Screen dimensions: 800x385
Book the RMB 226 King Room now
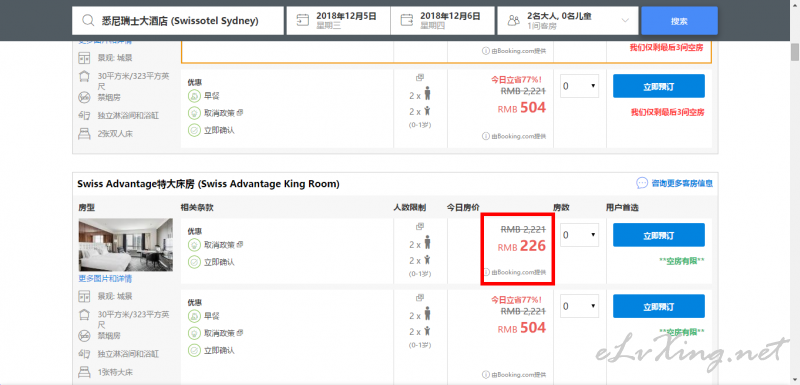tap(659, 235)
